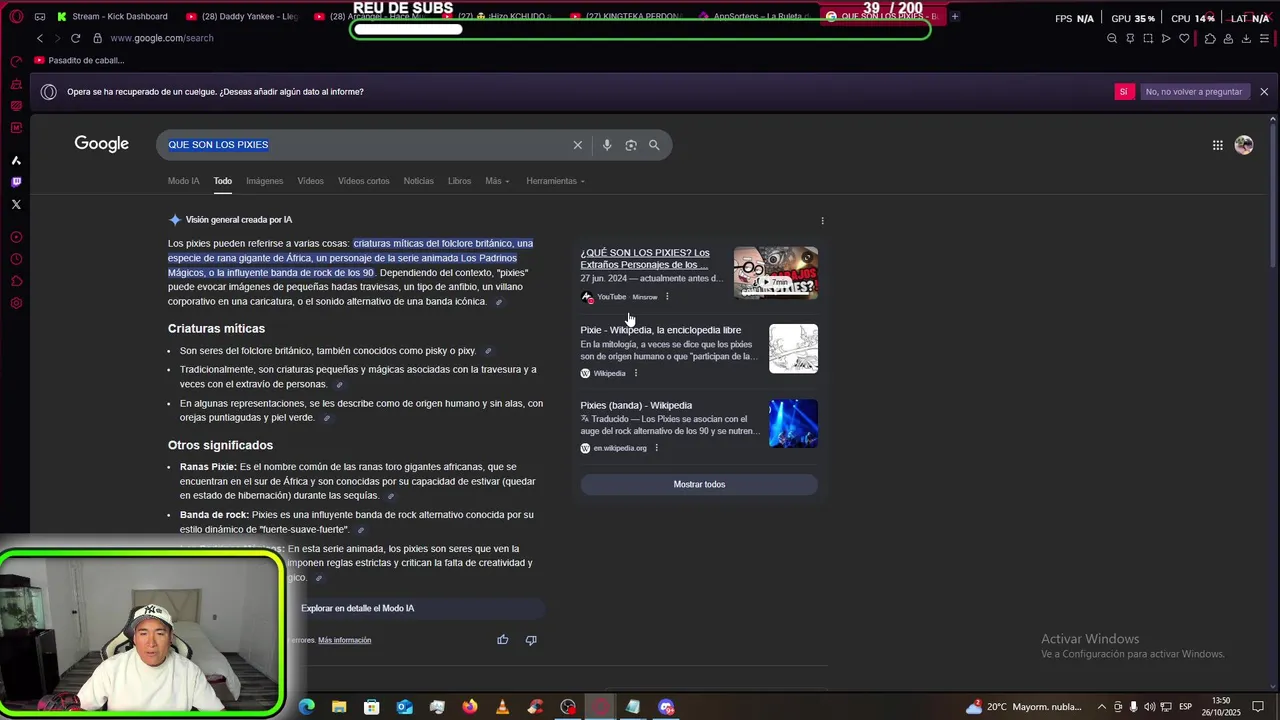The width and height of the screenshot is (1280, 720).
Task: Open the snapshot capture tool icon
Action: point(1148,38)
